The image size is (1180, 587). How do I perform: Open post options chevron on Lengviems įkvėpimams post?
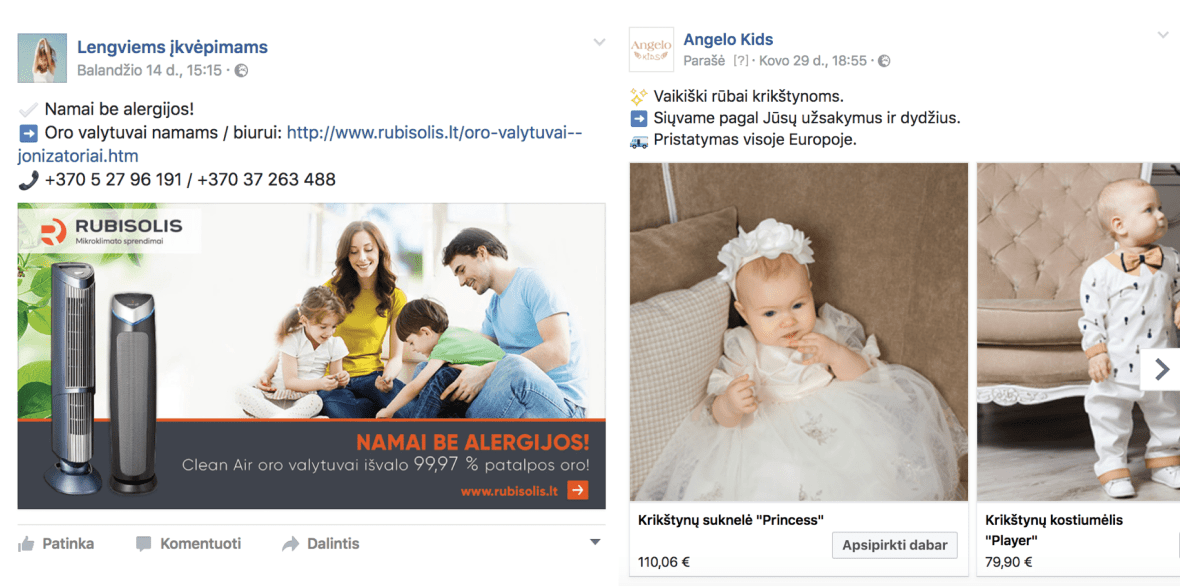pos(599,42)
